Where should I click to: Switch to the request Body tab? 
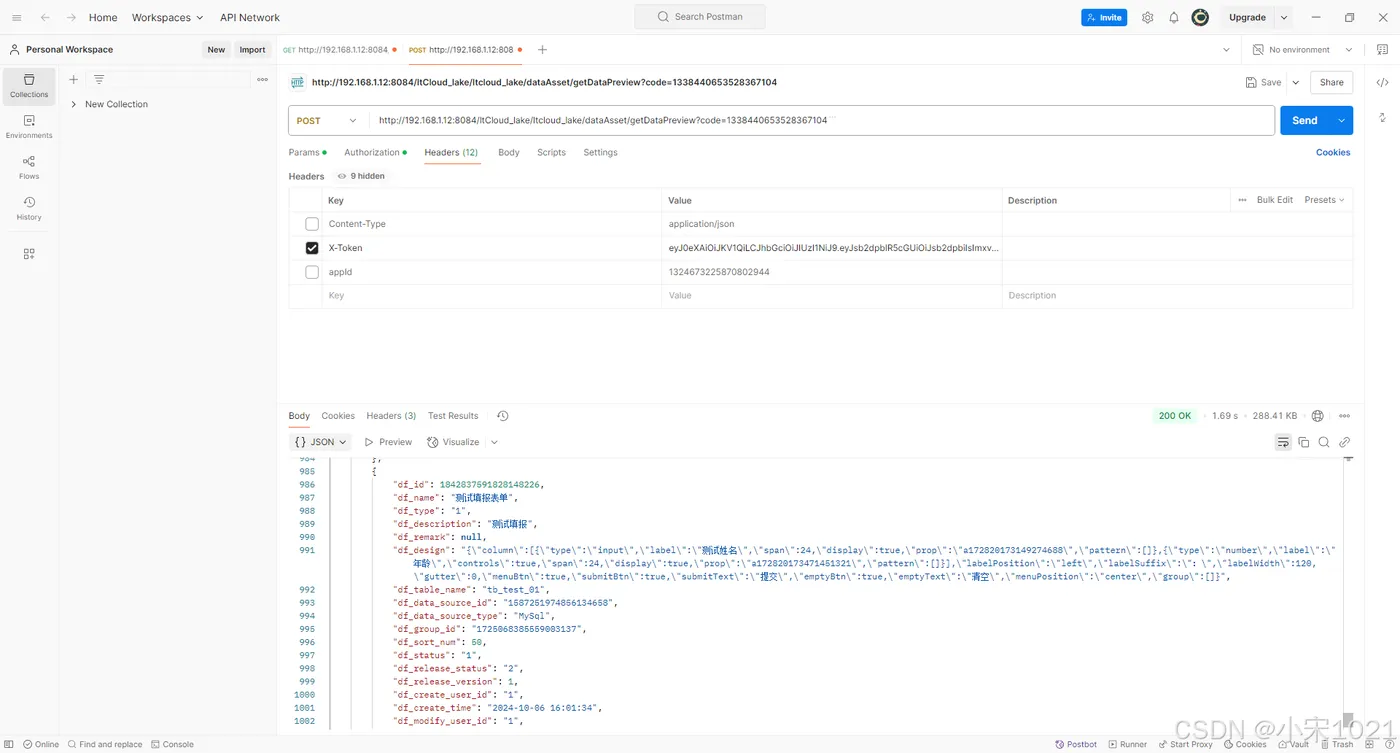[509, 153]
